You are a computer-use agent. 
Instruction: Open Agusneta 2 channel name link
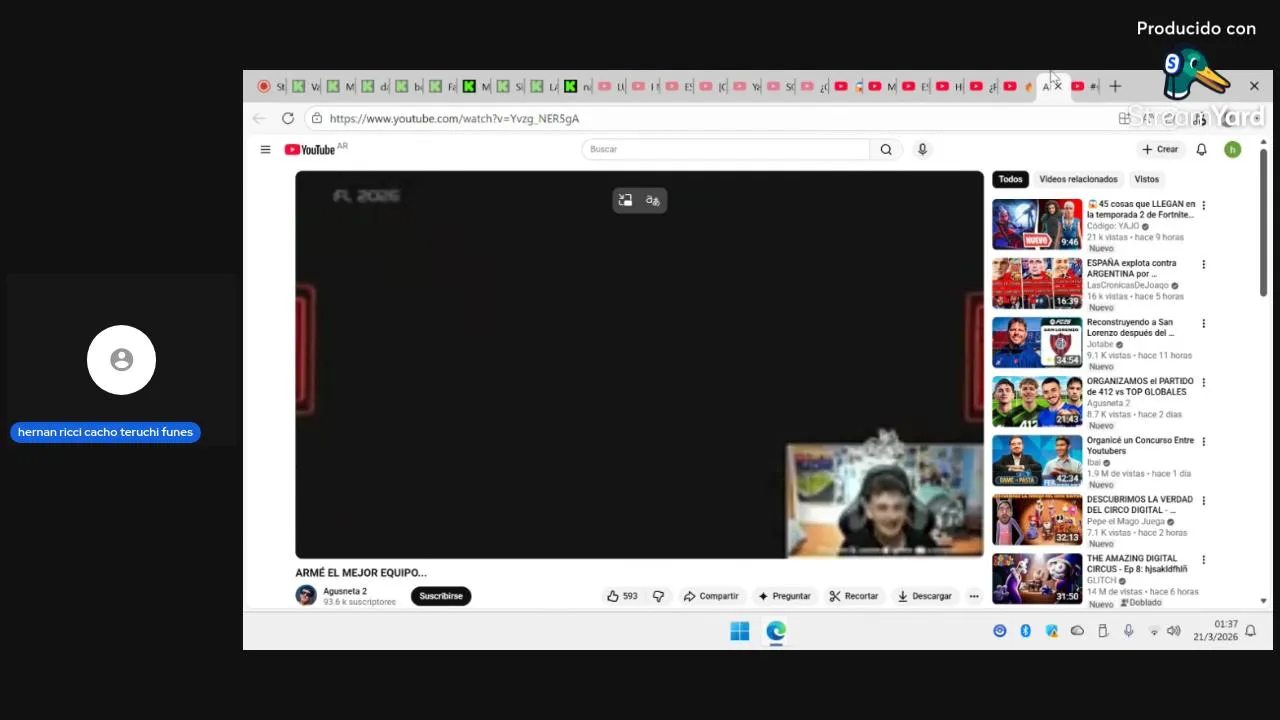click(x=345, y=591)
